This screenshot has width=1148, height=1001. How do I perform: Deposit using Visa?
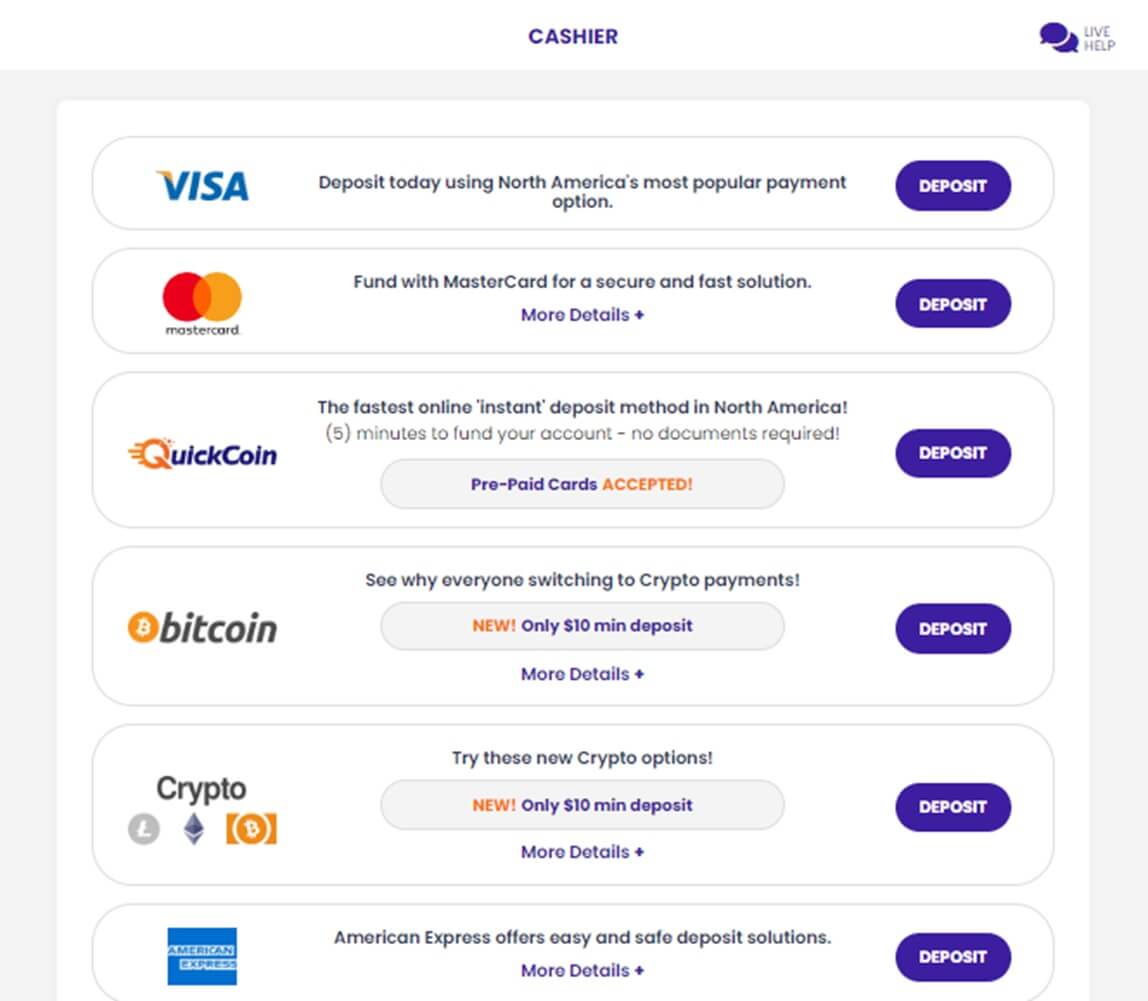tap(953, 186)
